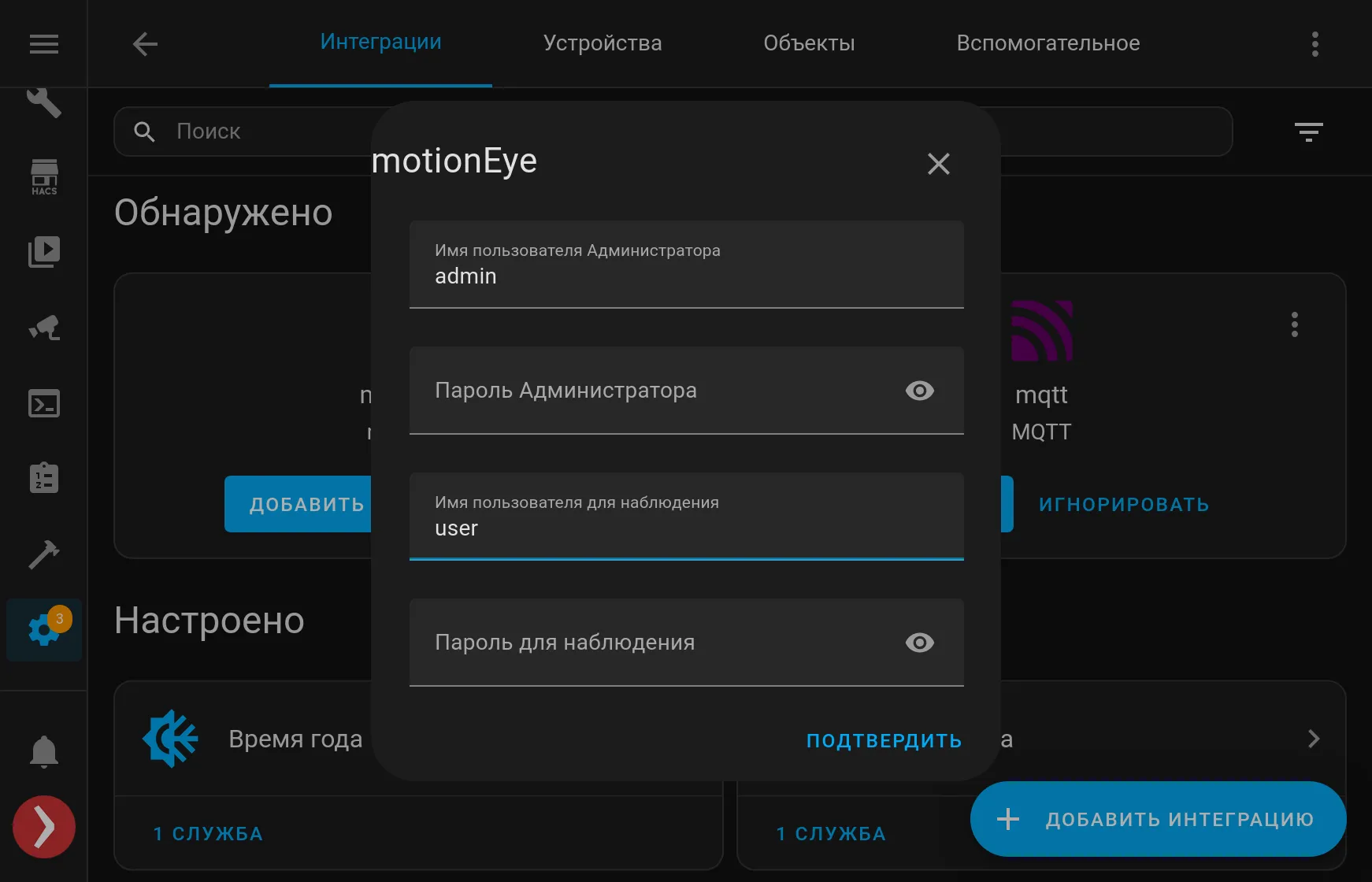Show the Пароль для наблюдения password
This screenshot has height=882, width=1372.
coord(920,643)
